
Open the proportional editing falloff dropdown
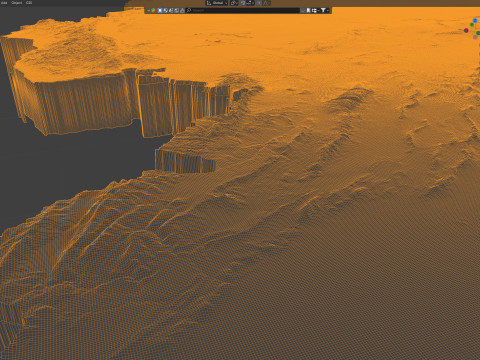click(x=267, y=3)
